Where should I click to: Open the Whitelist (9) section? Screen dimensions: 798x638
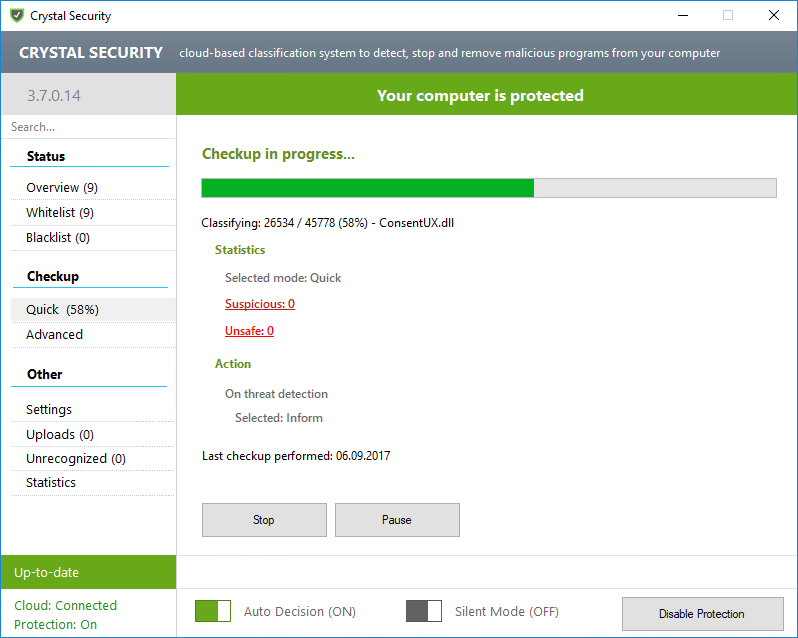[x=60, y=213]
